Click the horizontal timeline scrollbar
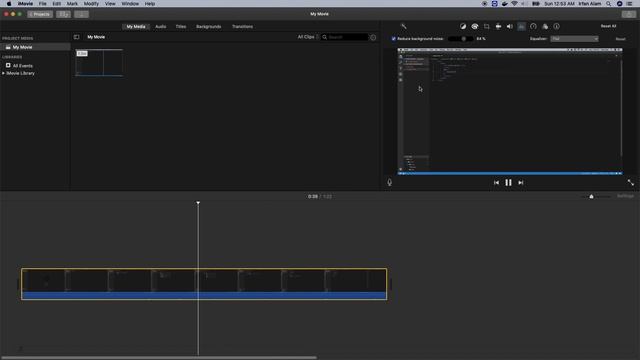 point(159,358)
